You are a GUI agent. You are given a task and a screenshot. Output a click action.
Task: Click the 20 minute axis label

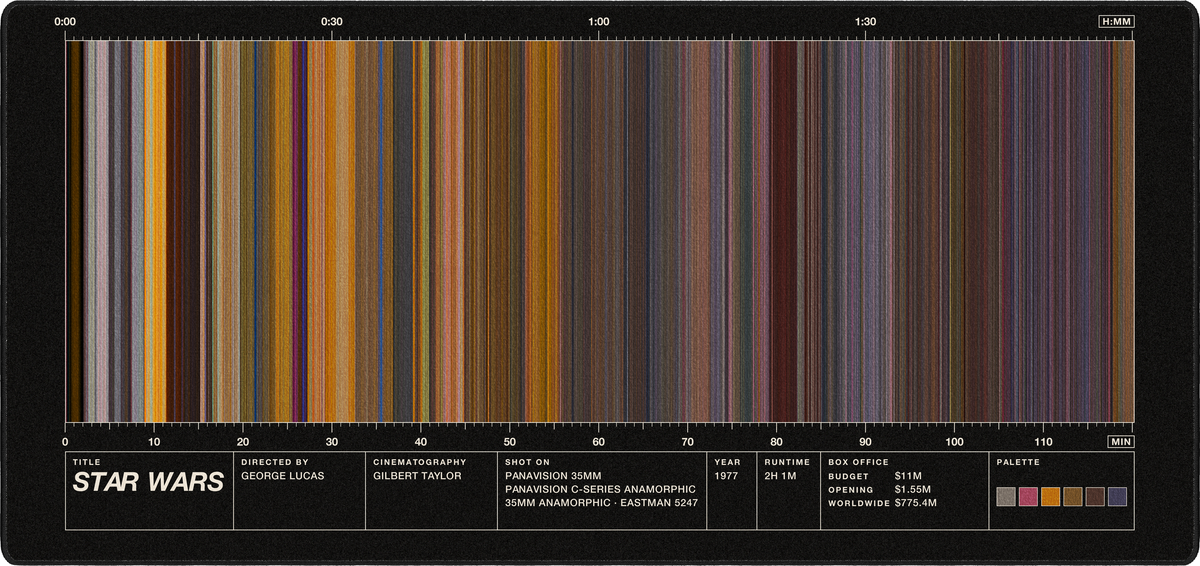243,441
